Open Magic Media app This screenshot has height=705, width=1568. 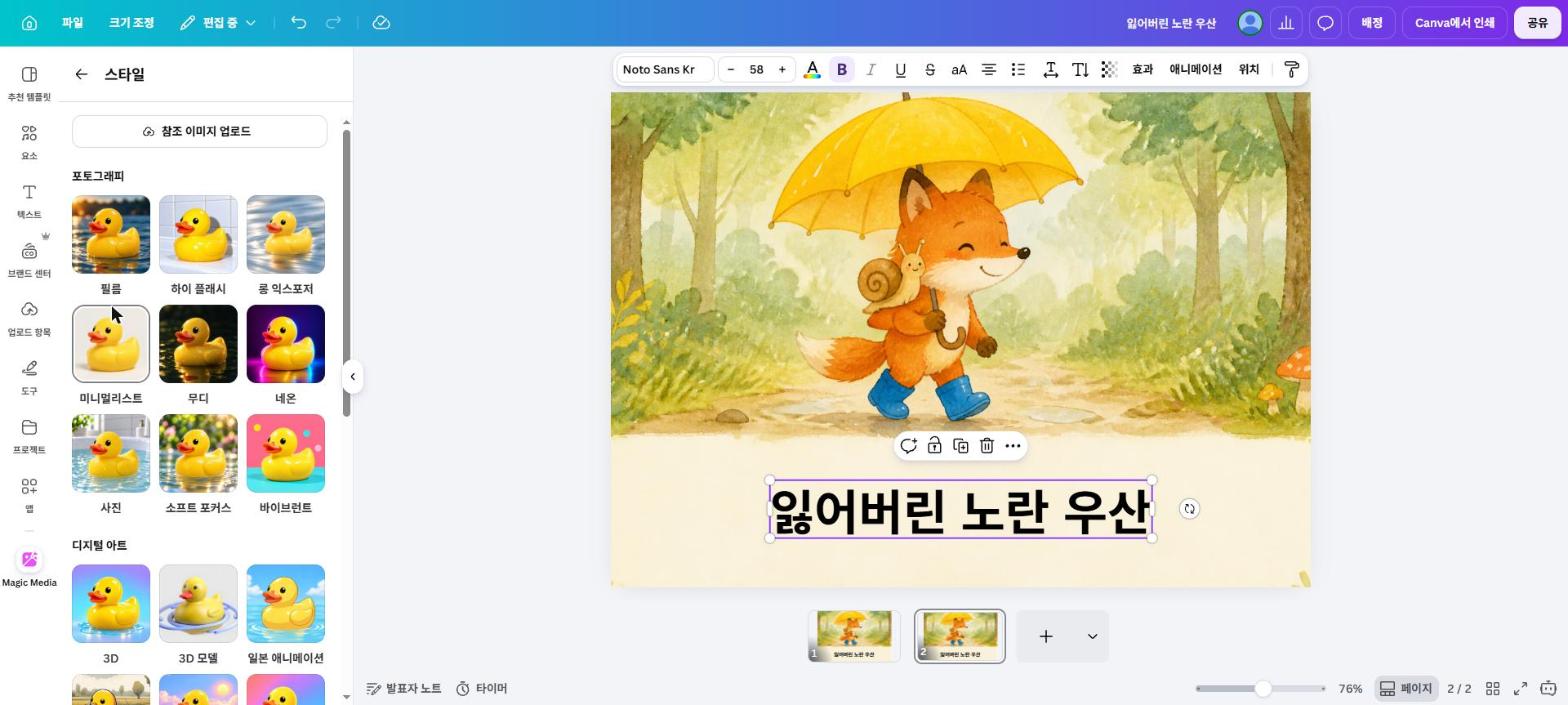point(29,568)
